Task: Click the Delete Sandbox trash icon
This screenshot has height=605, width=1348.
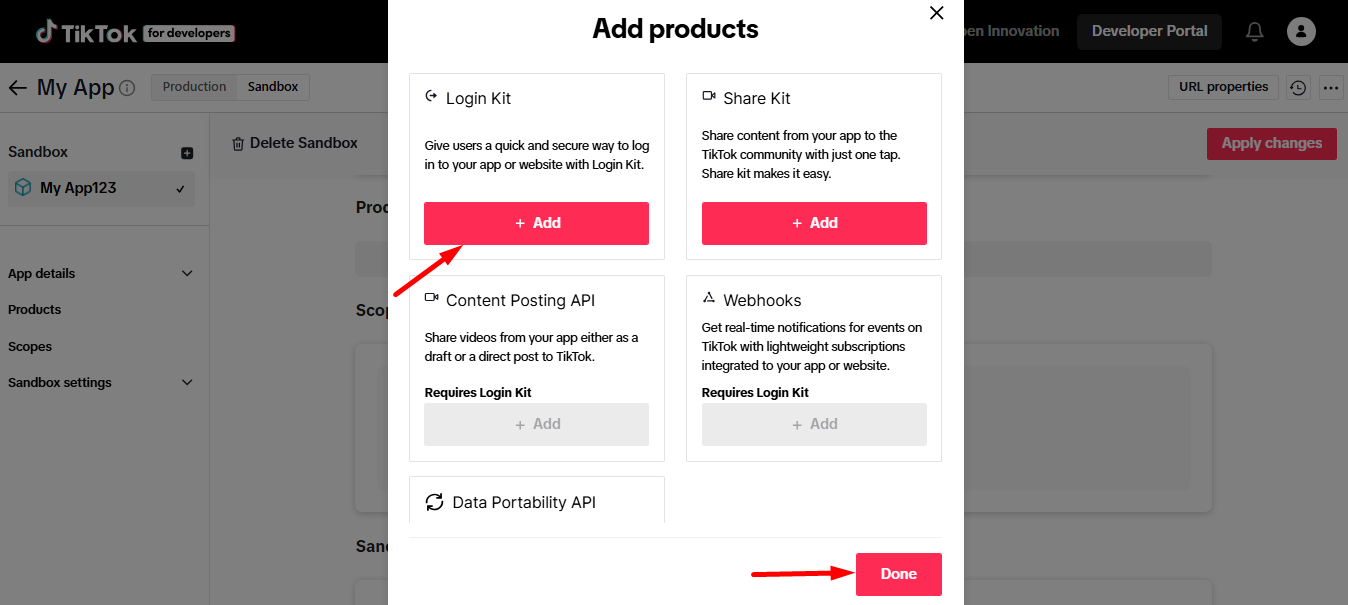Action: [x=238, y=142]
